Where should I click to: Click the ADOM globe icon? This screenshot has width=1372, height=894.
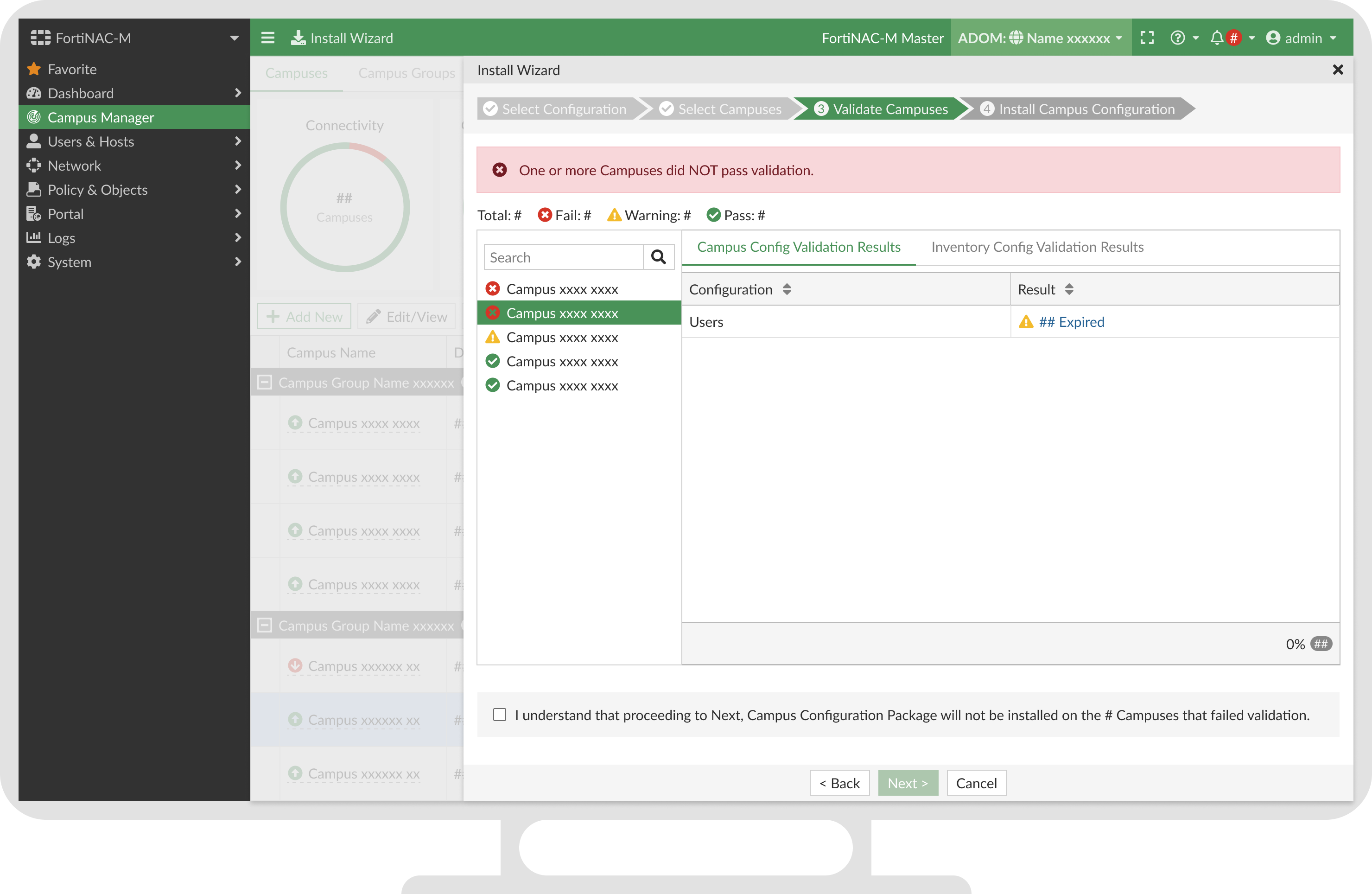tap(1016, 38)
